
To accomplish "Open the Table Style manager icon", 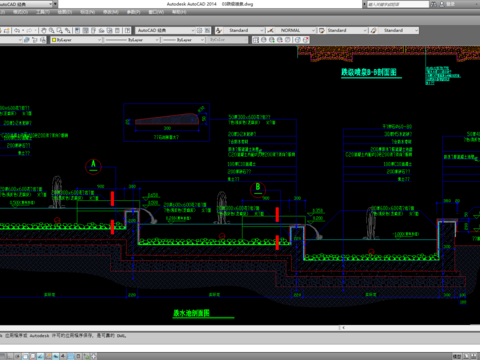I will coord(322,30).
